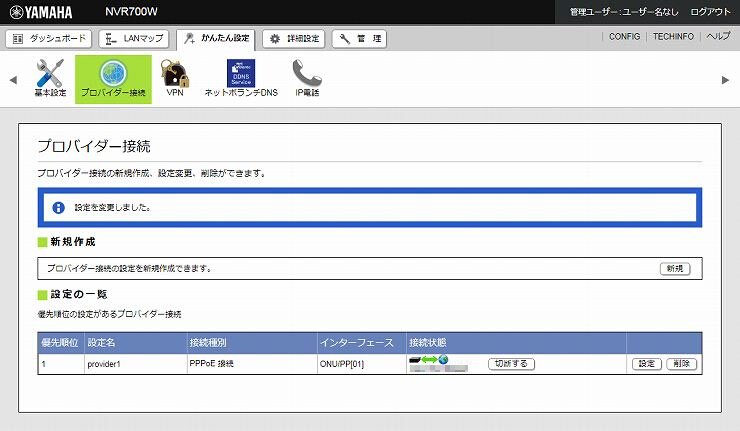Click the ONU/PP[01] interface cell
Image resolution: width=740 pixels, height=431 pixels.
(x=362, y=364)
